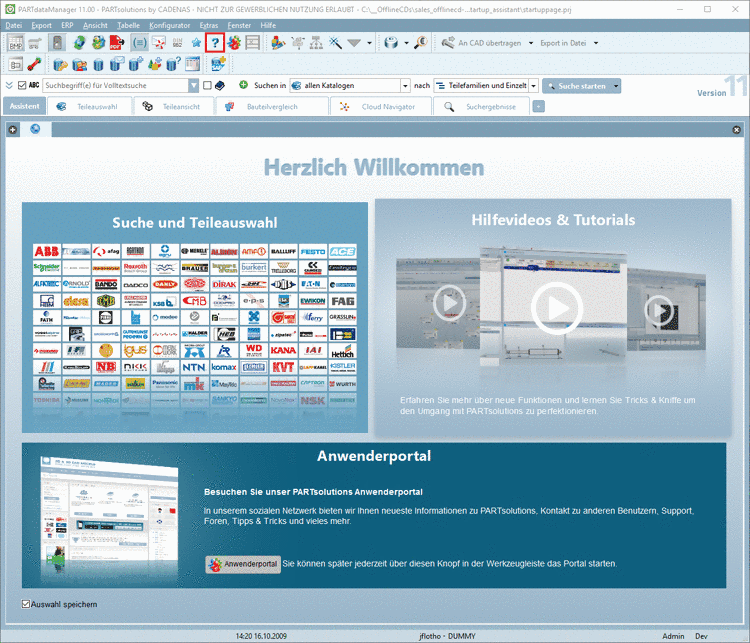The image size is (750, 643).
Task: Click the (=) parentheses toolbar icon
Action: click(139, 43)
